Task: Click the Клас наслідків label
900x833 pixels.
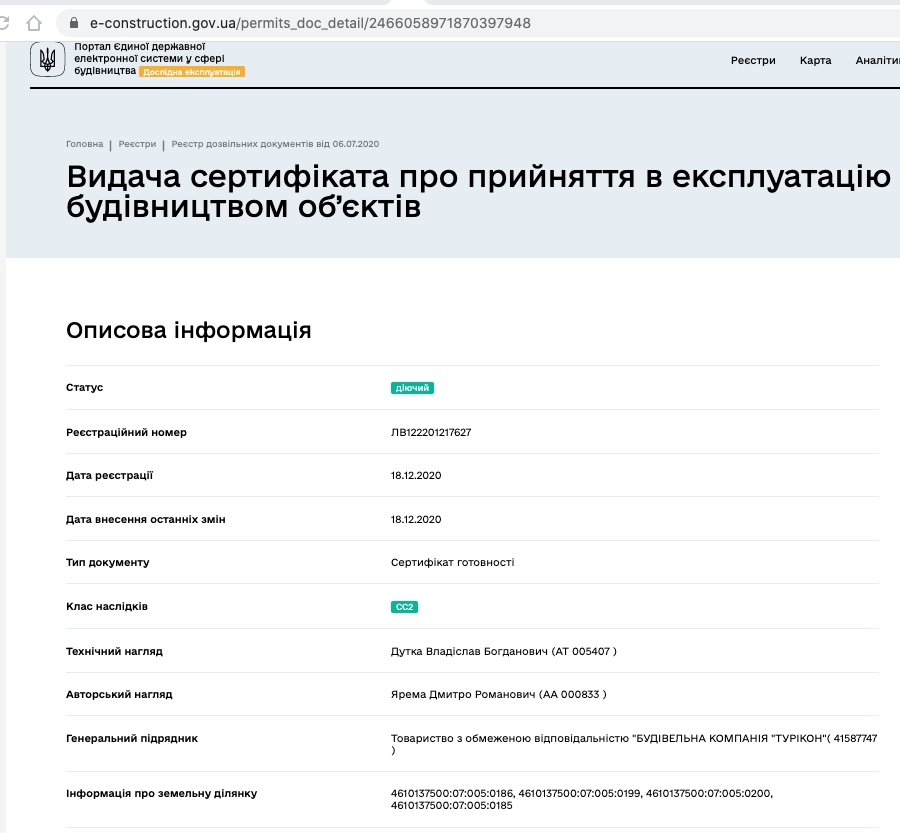Action: point(107,607)
